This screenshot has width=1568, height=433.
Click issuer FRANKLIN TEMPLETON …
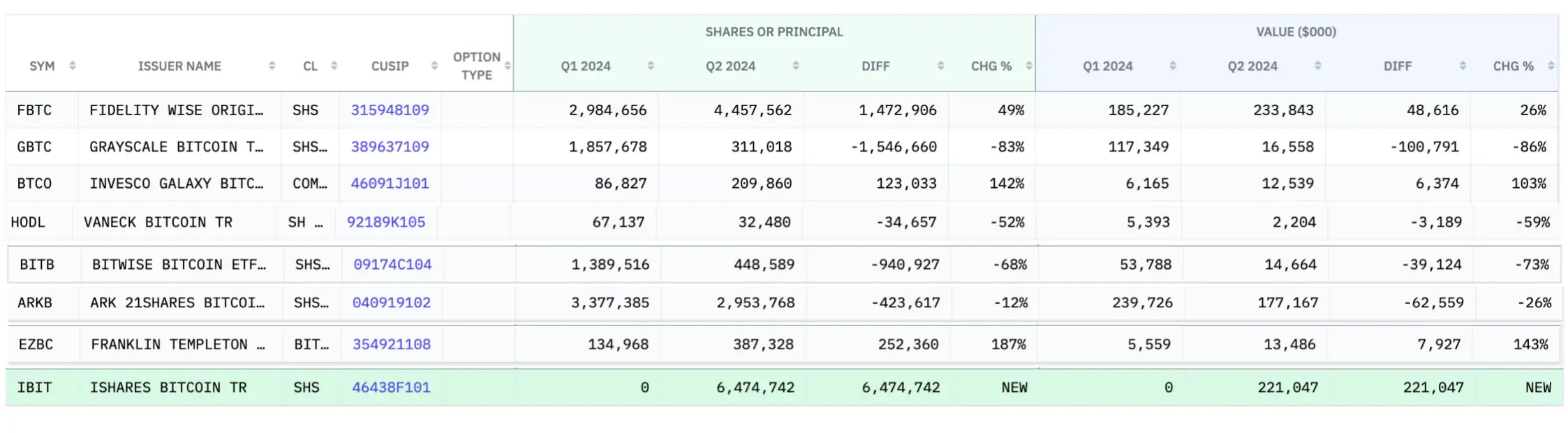[178, 345]
